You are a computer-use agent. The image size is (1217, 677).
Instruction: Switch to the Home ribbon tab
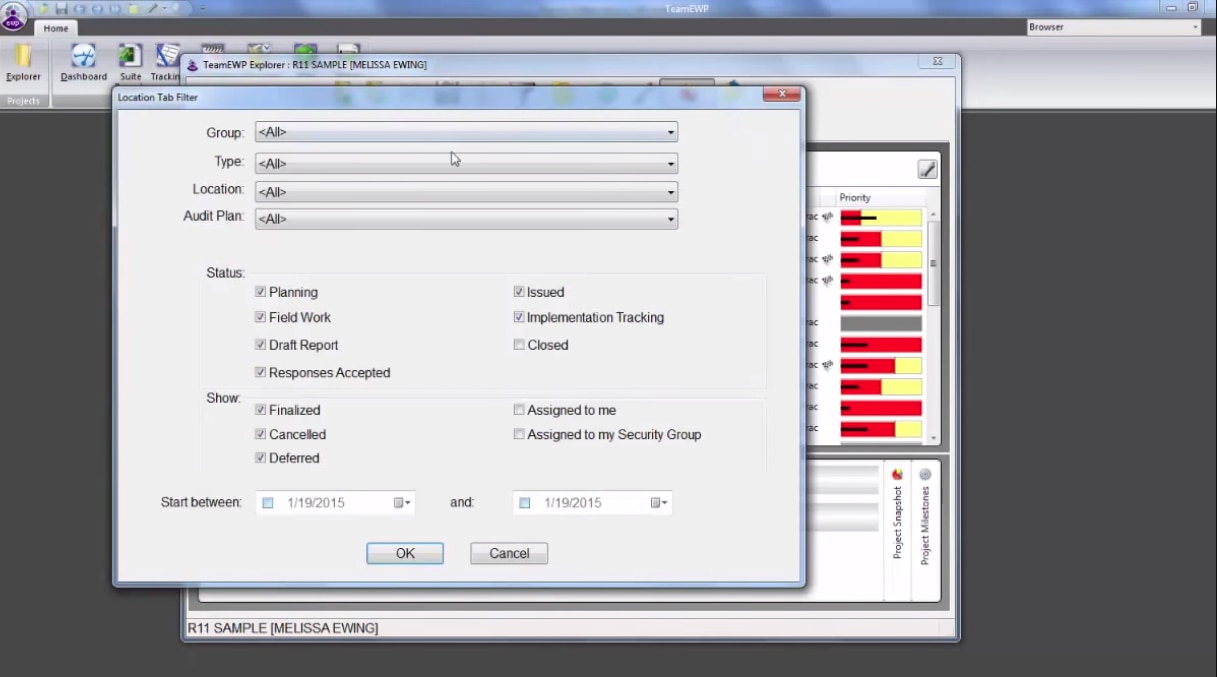pyautogui.click(x=55, y=28)
